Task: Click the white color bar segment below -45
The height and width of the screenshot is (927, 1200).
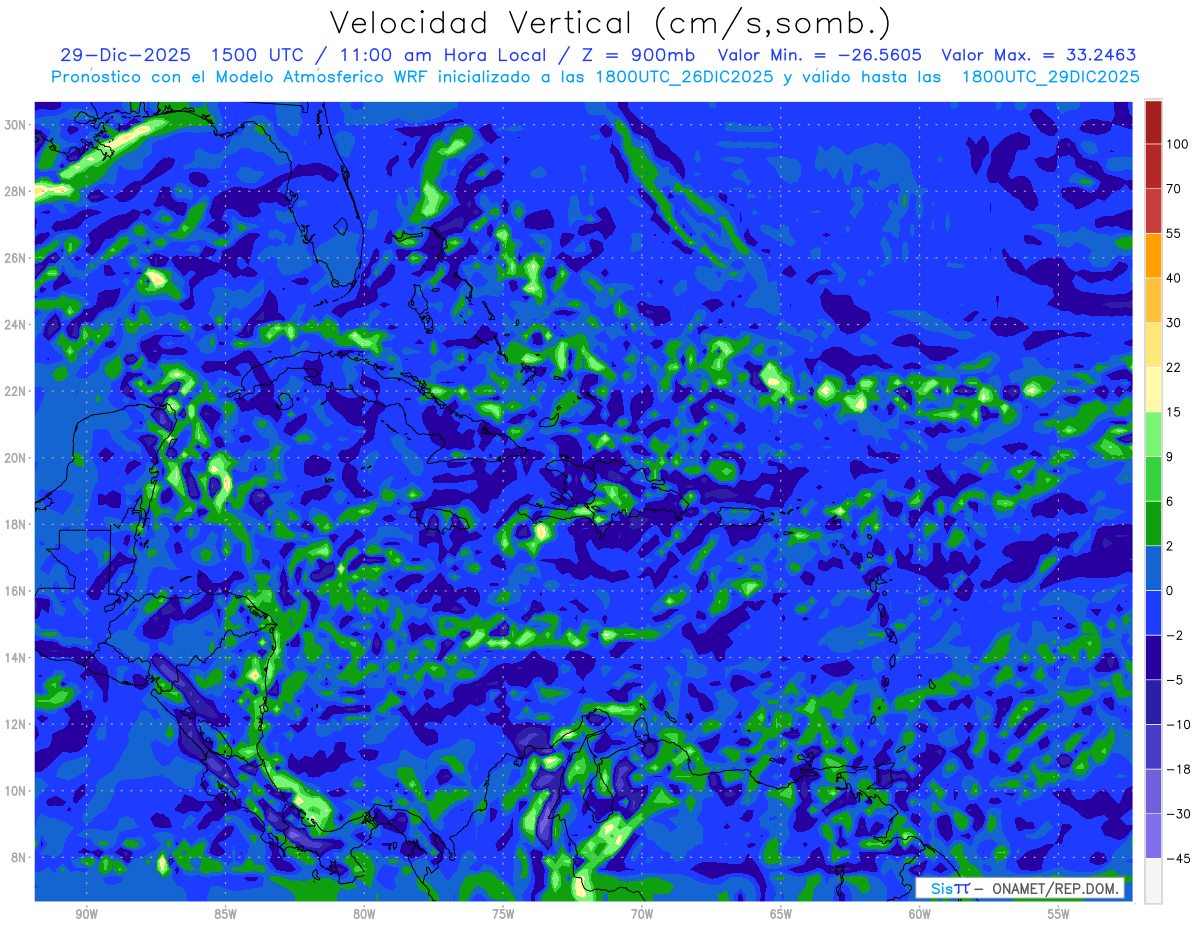Action: click(x=1153, y=880)
